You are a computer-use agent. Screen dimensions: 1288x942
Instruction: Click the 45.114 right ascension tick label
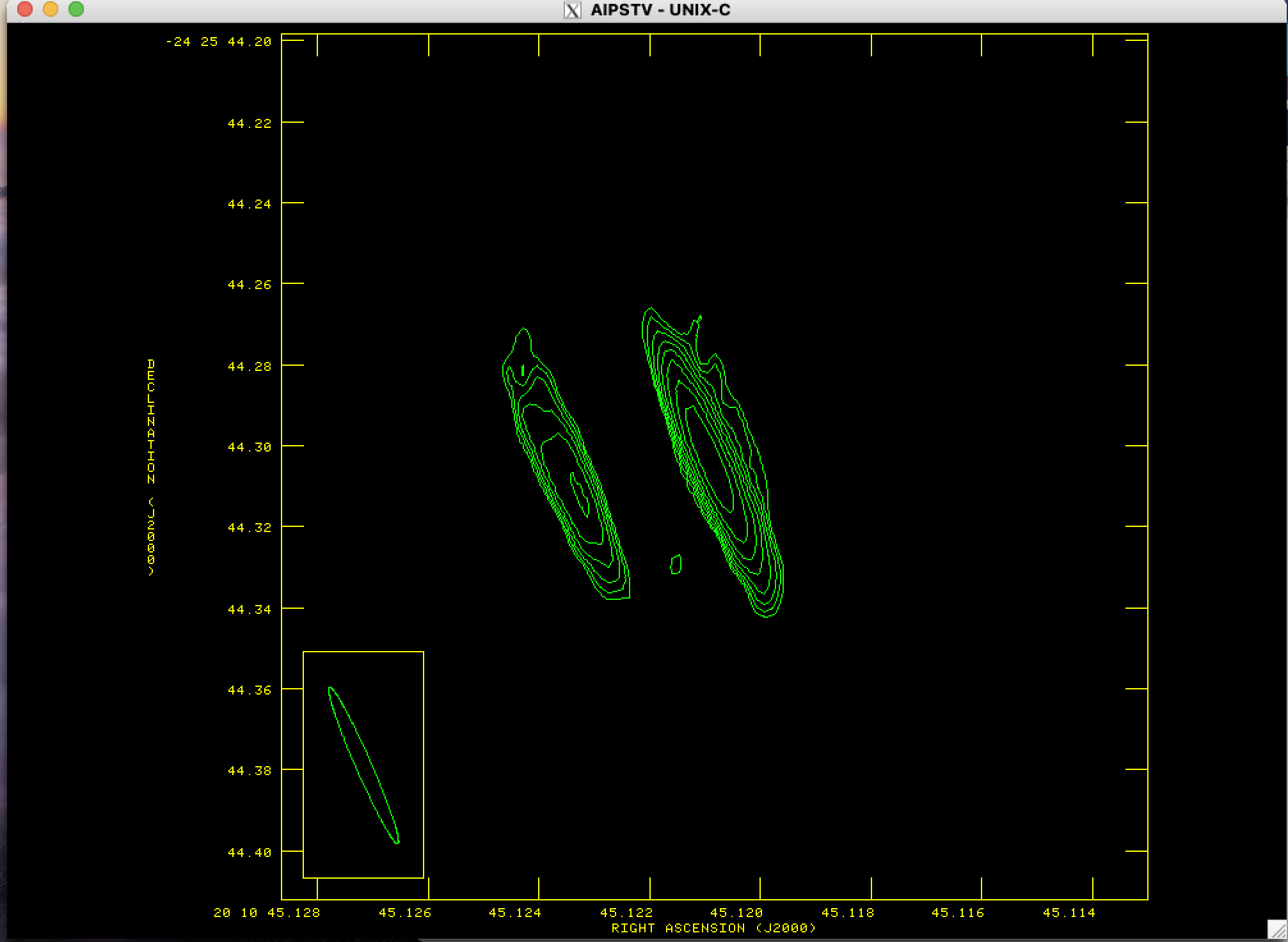[x=1069, y=913]
